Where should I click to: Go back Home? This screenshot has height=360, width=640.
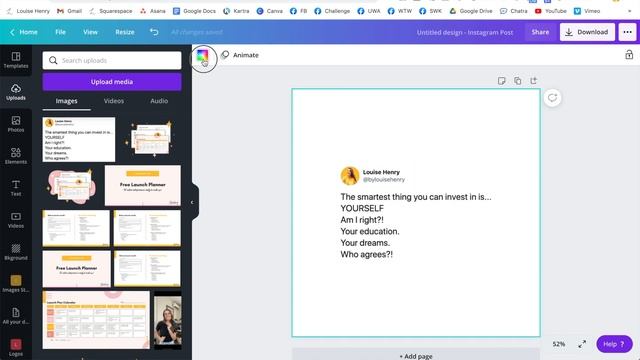point(24,32)
